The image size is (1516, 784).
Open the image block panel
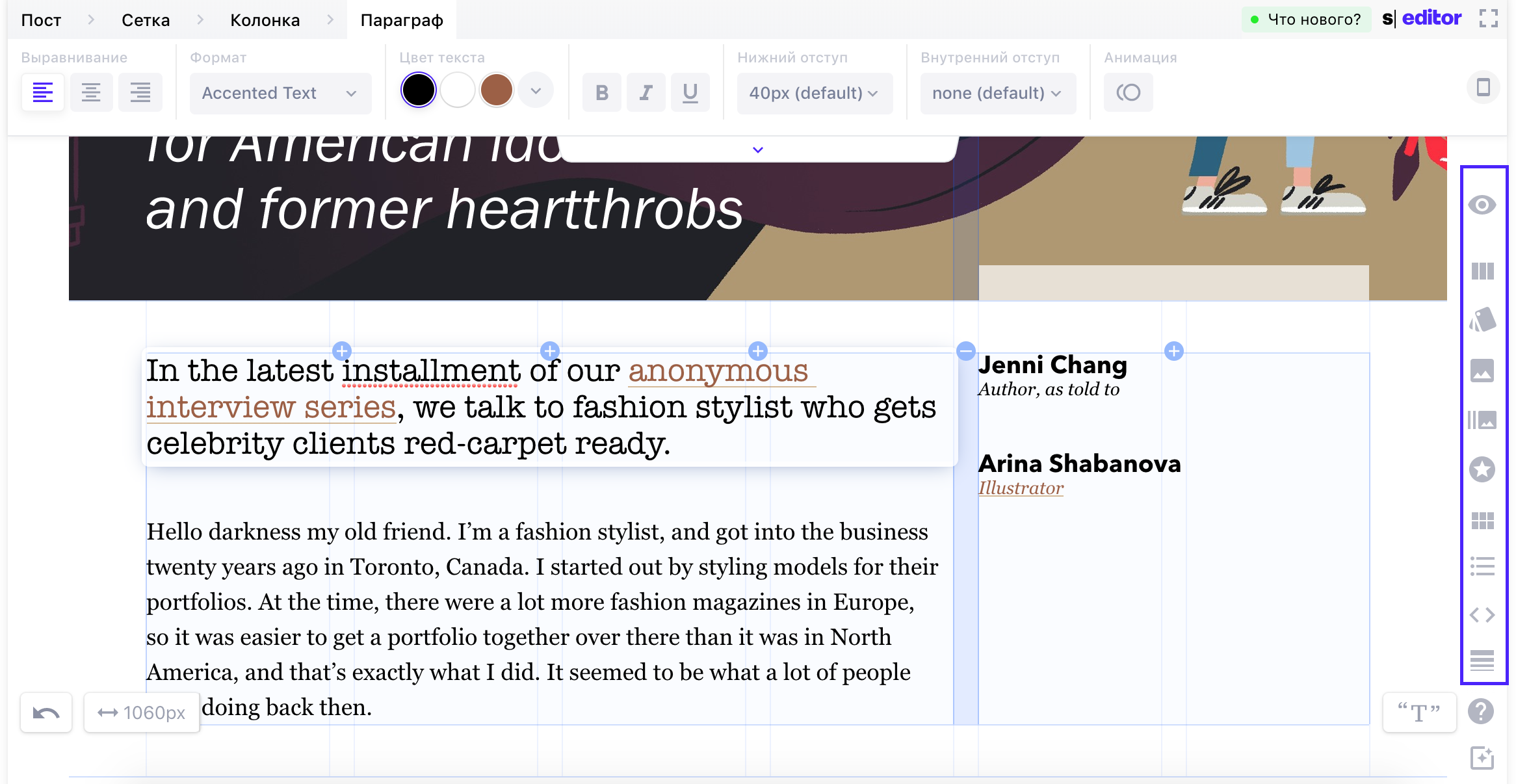coord(1483,371)
